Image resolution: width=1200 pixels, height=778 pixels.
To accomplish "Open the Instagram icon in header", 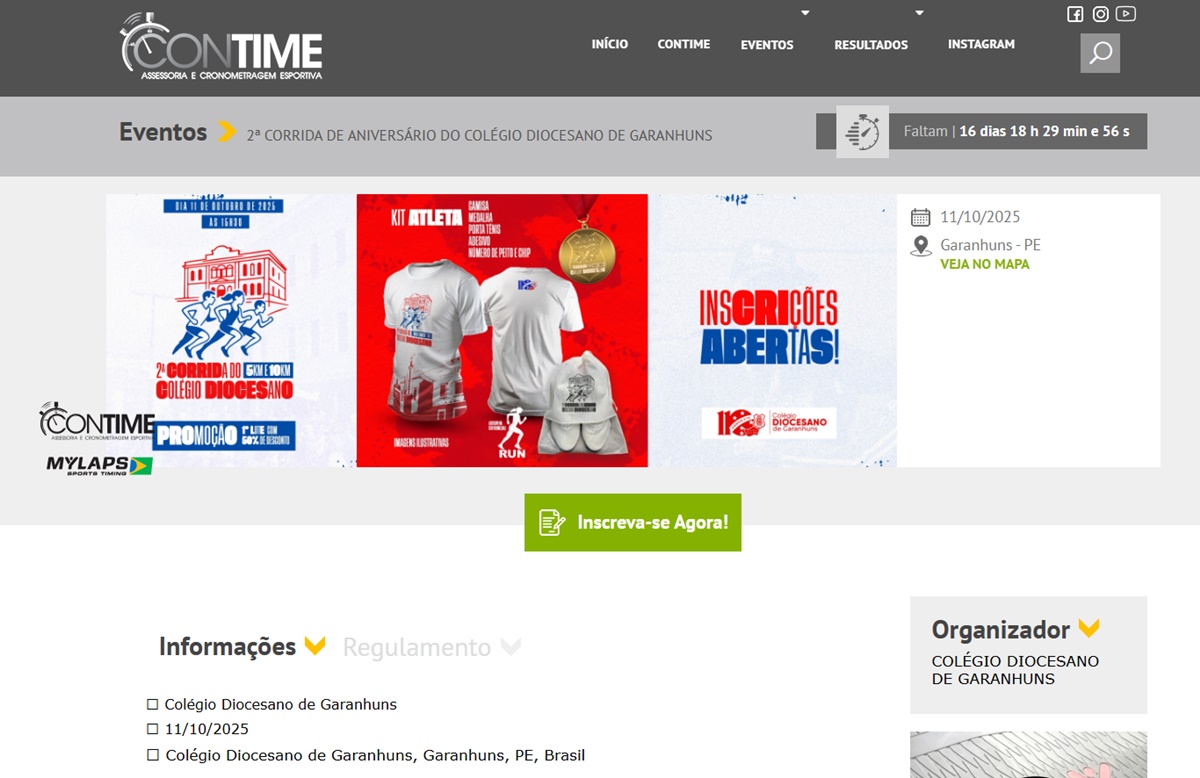I will 1100,14.
